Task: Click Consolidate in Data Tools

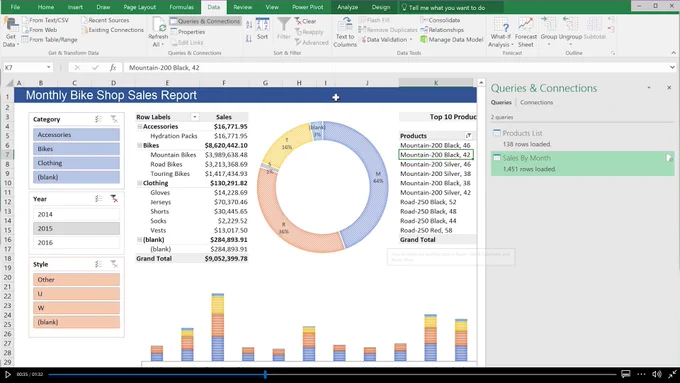Action: coord(440,20)
